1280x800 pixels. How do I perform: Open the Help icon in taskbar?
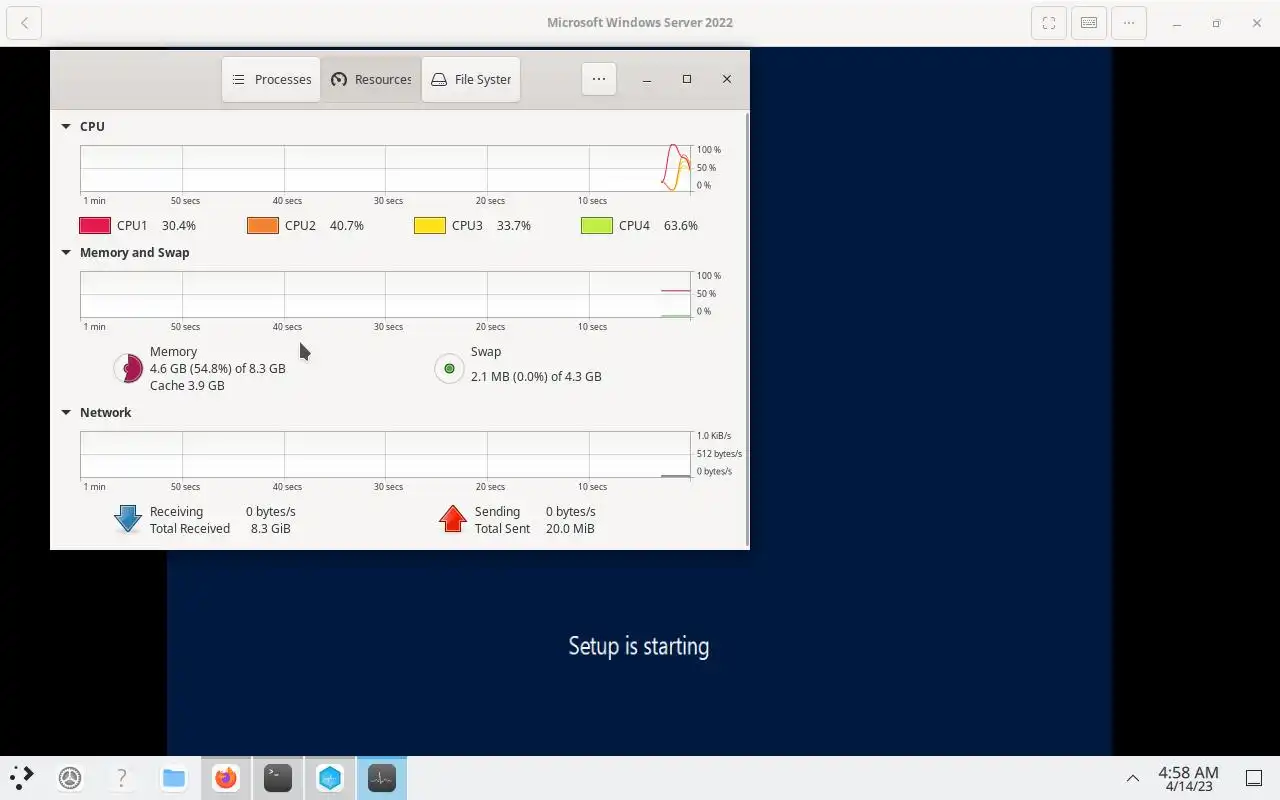pyautogui.click(x=122, y=777)
